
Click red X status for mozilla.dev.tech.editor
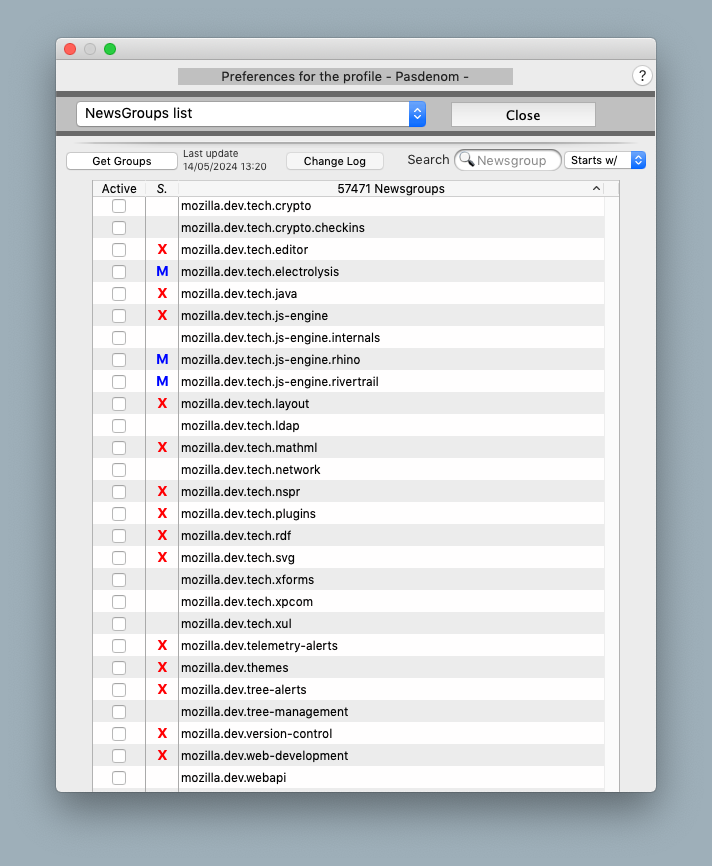[162, 250]
